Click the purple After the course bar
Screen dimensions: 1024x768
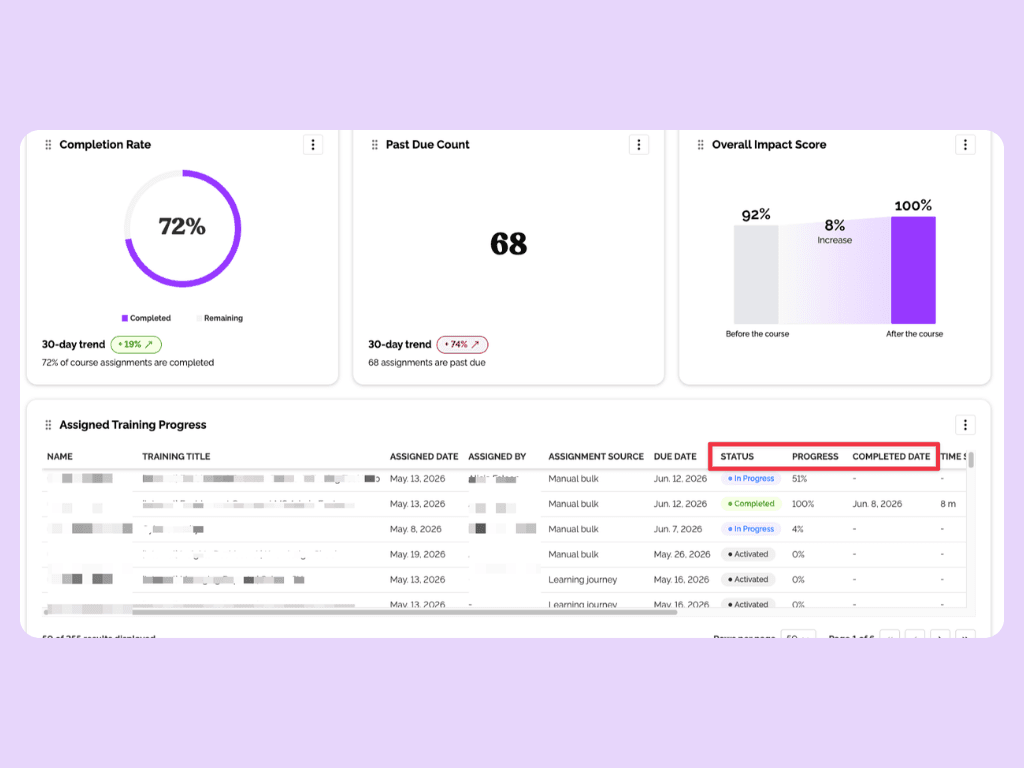tap(913, 270)
